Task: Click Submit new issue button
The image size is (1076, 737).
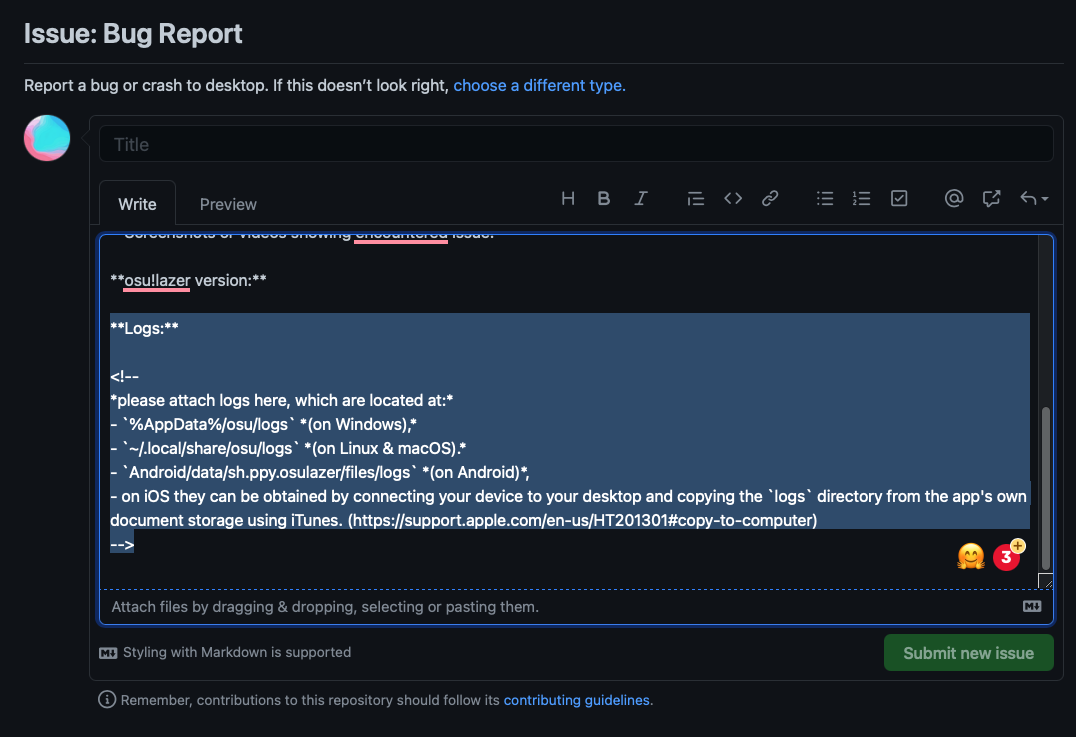Action: 968,653
